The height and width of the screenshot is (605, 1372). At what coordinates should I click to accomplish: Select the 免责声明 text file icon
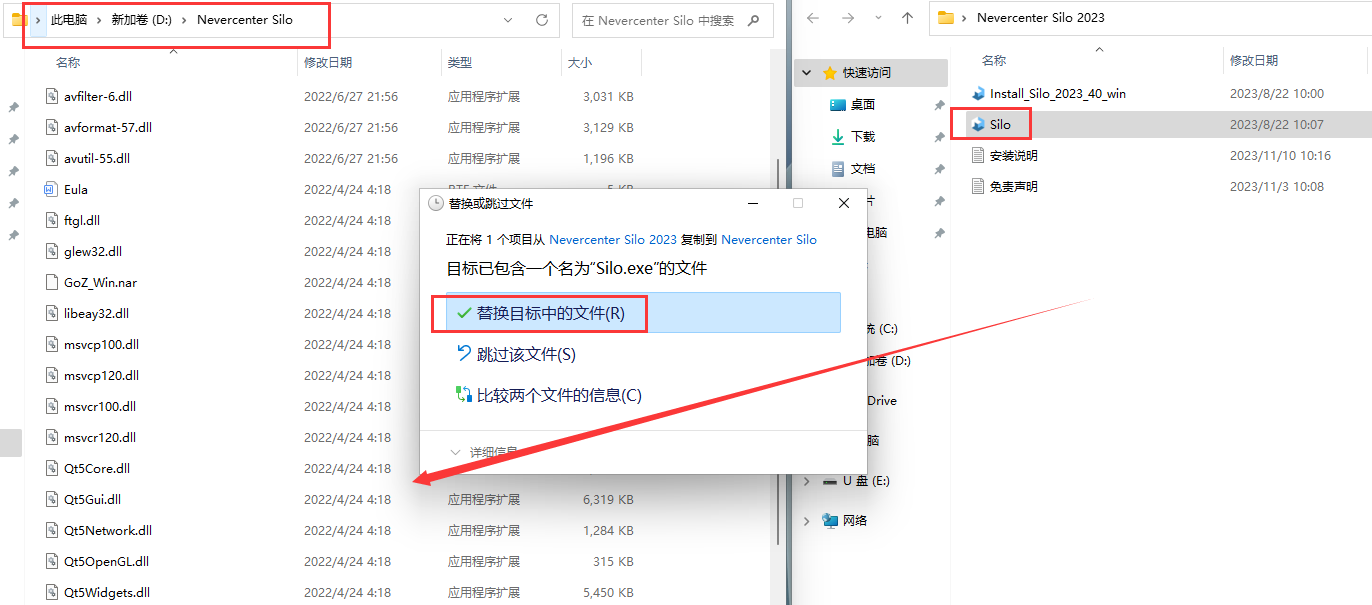click(x=978, y=186)
